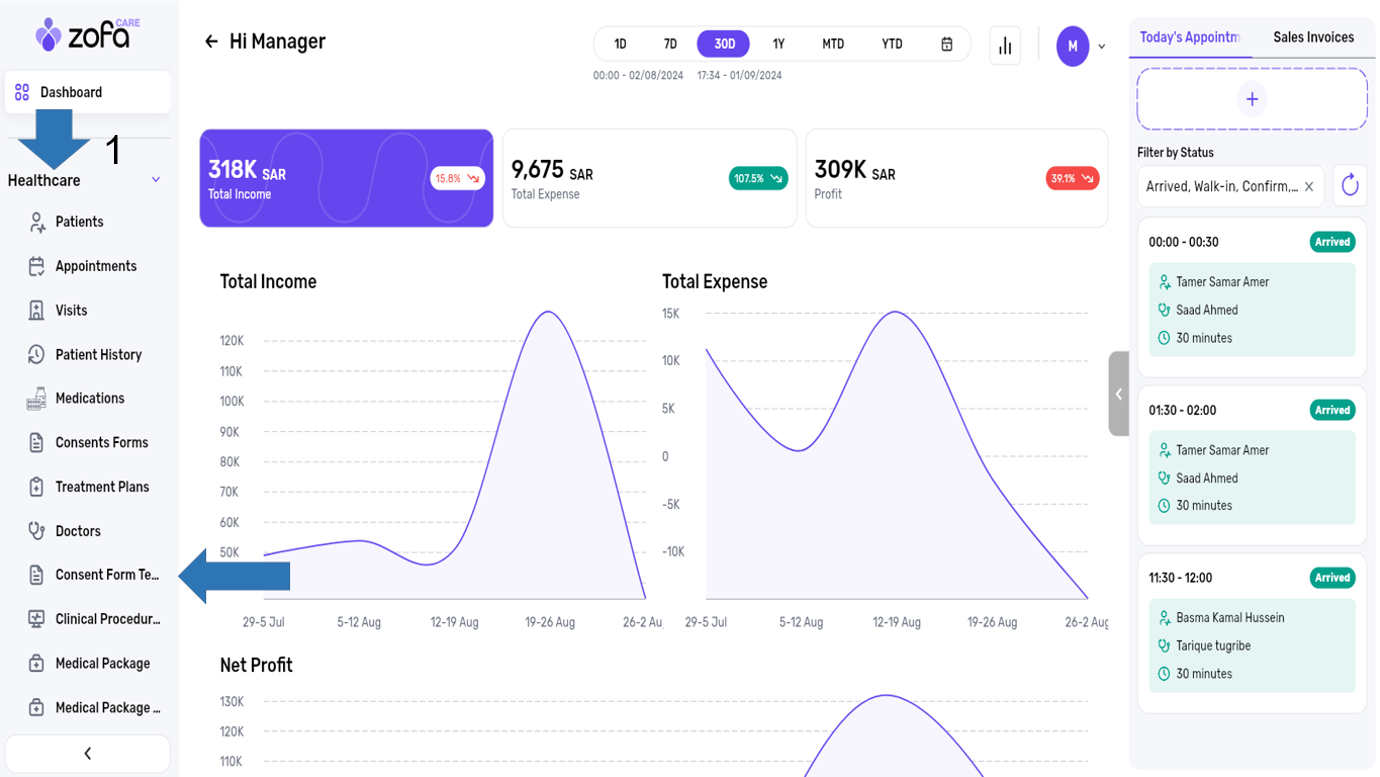Screen dimensions: 1380x777
Task: Switch the range to 1Y
Action: pyautogui.click(x=778, y=44)
